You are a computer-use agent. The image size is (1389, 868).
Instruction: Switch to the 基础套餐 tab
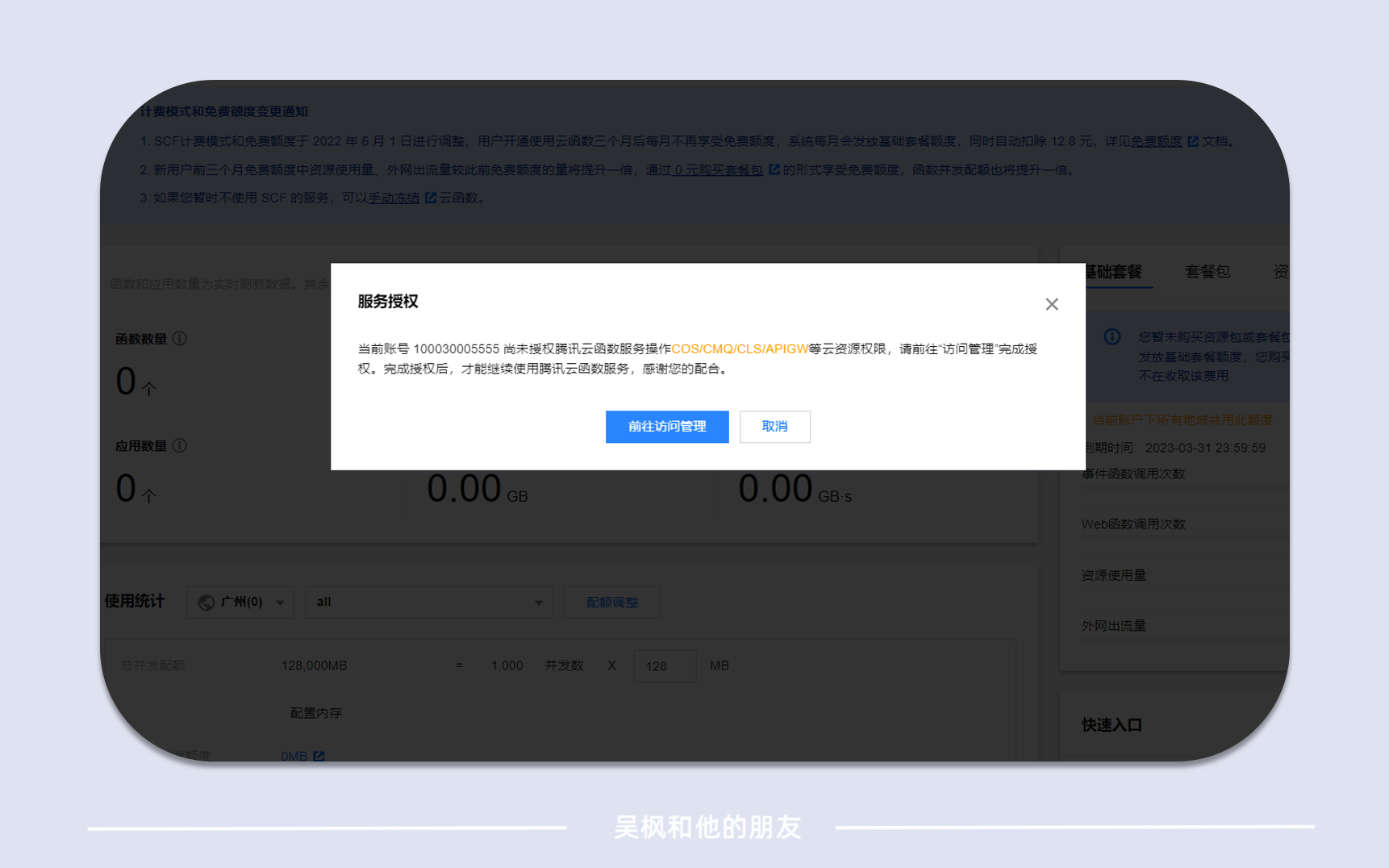click(1113, 272)
